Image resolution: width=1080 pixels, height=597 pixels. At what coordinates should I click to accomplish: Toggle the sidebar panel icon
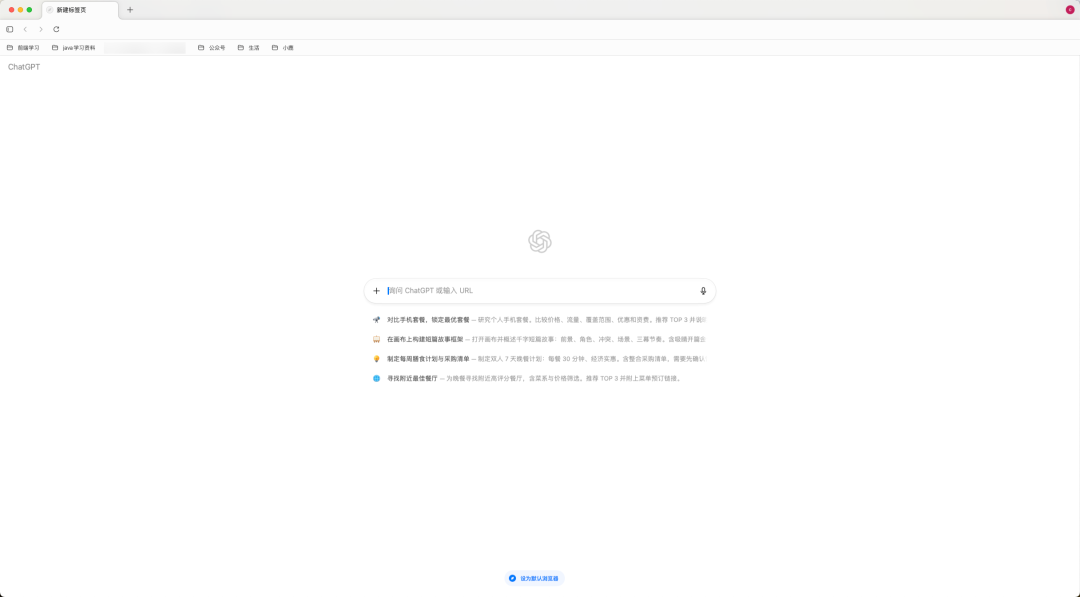[10, 29]
